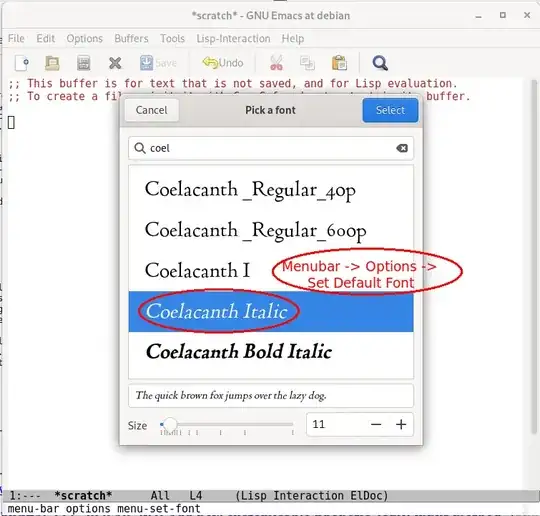Click *scratch* buffer name in mode line
Screen dimensions: 540x516
83,495
